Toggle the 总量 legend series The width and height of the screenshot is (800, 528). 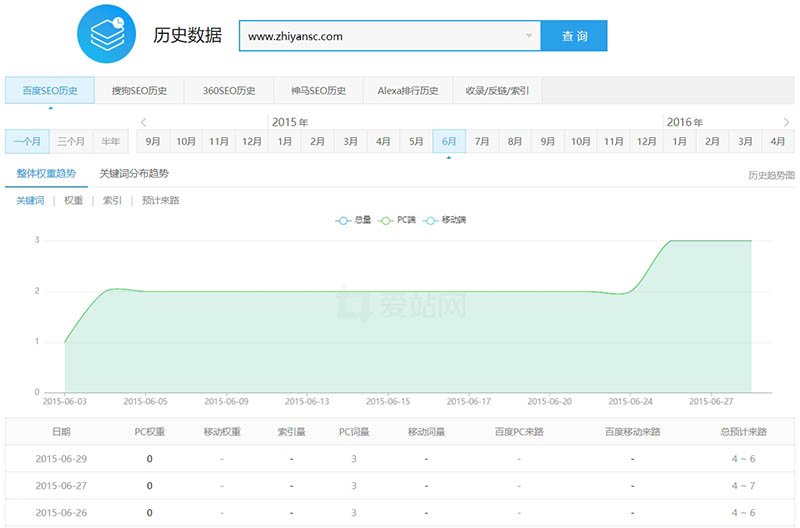click(x=353, y=220)
